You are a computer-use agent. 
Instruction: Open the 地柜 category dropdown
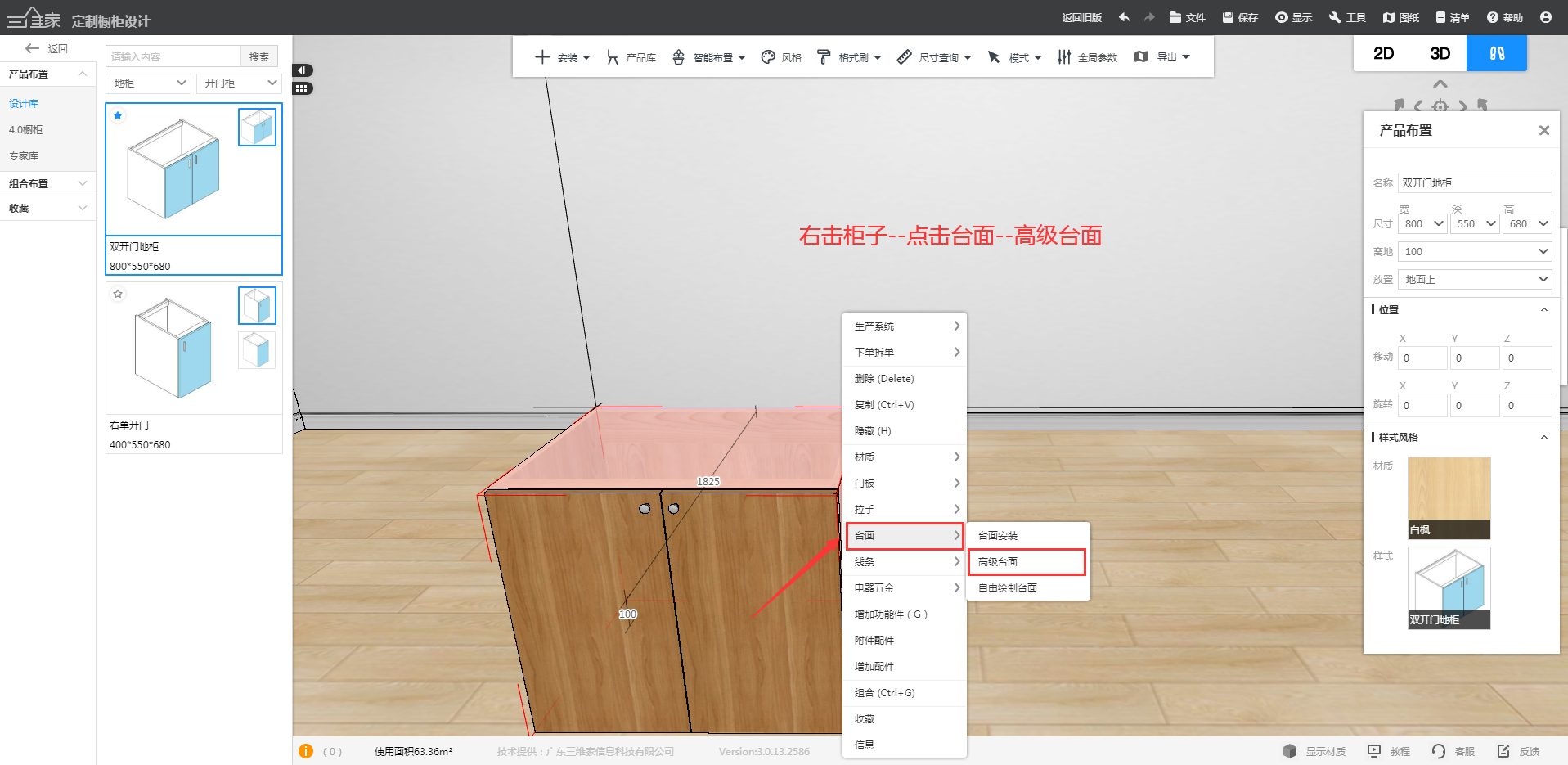tap(148, 83)
